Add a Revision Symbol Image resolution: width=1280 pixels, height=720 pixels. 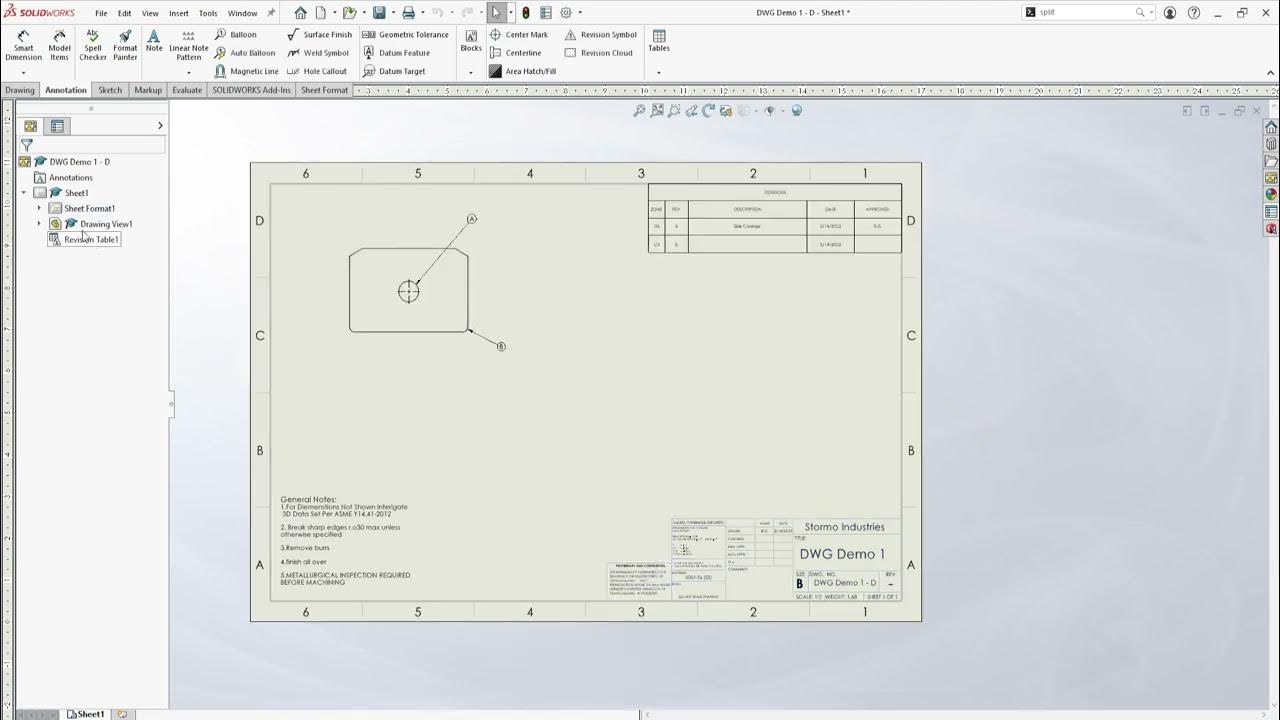click(601, 34)
